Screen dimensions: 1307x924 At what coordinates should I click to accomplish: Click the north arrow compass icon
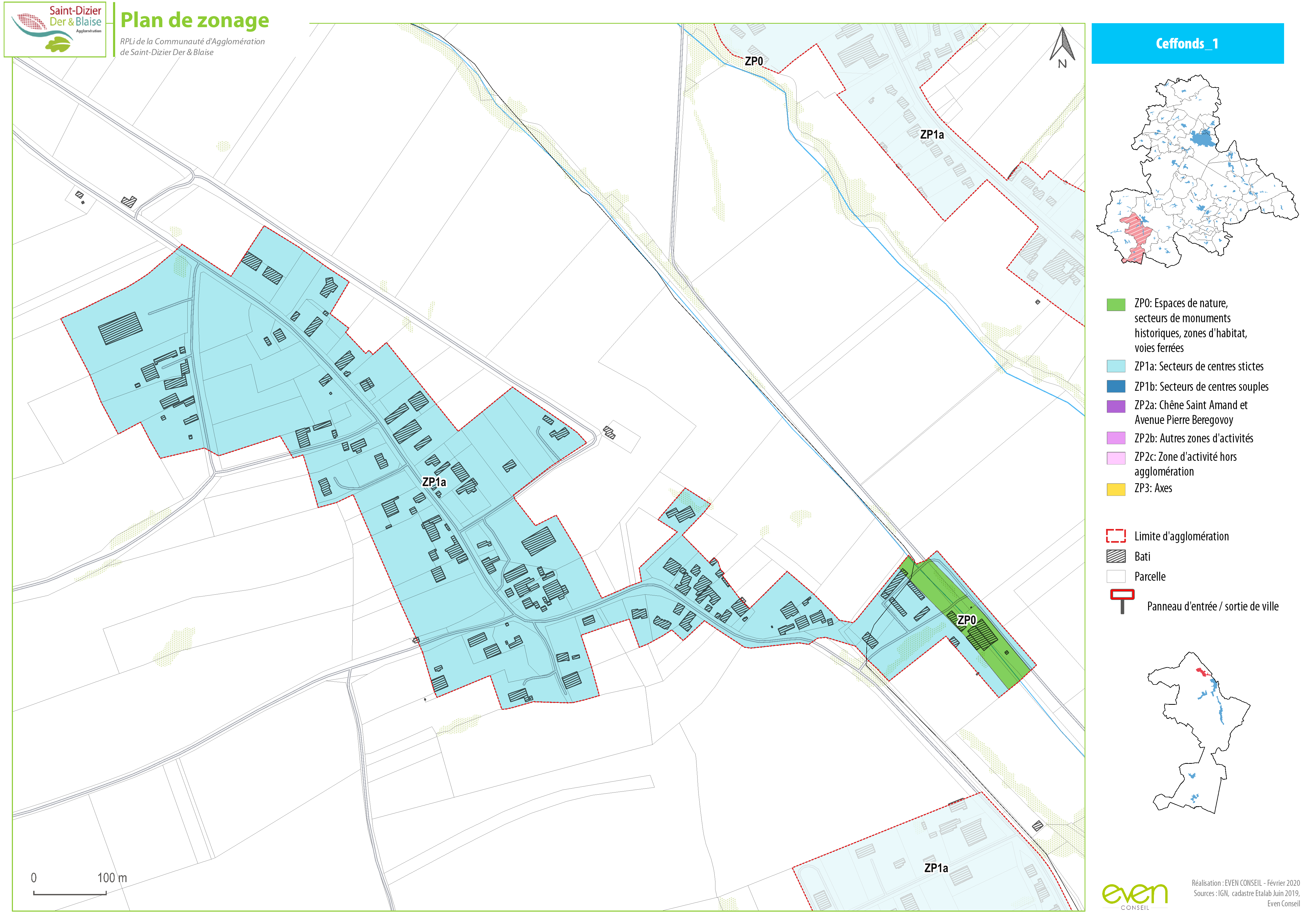1062,48
